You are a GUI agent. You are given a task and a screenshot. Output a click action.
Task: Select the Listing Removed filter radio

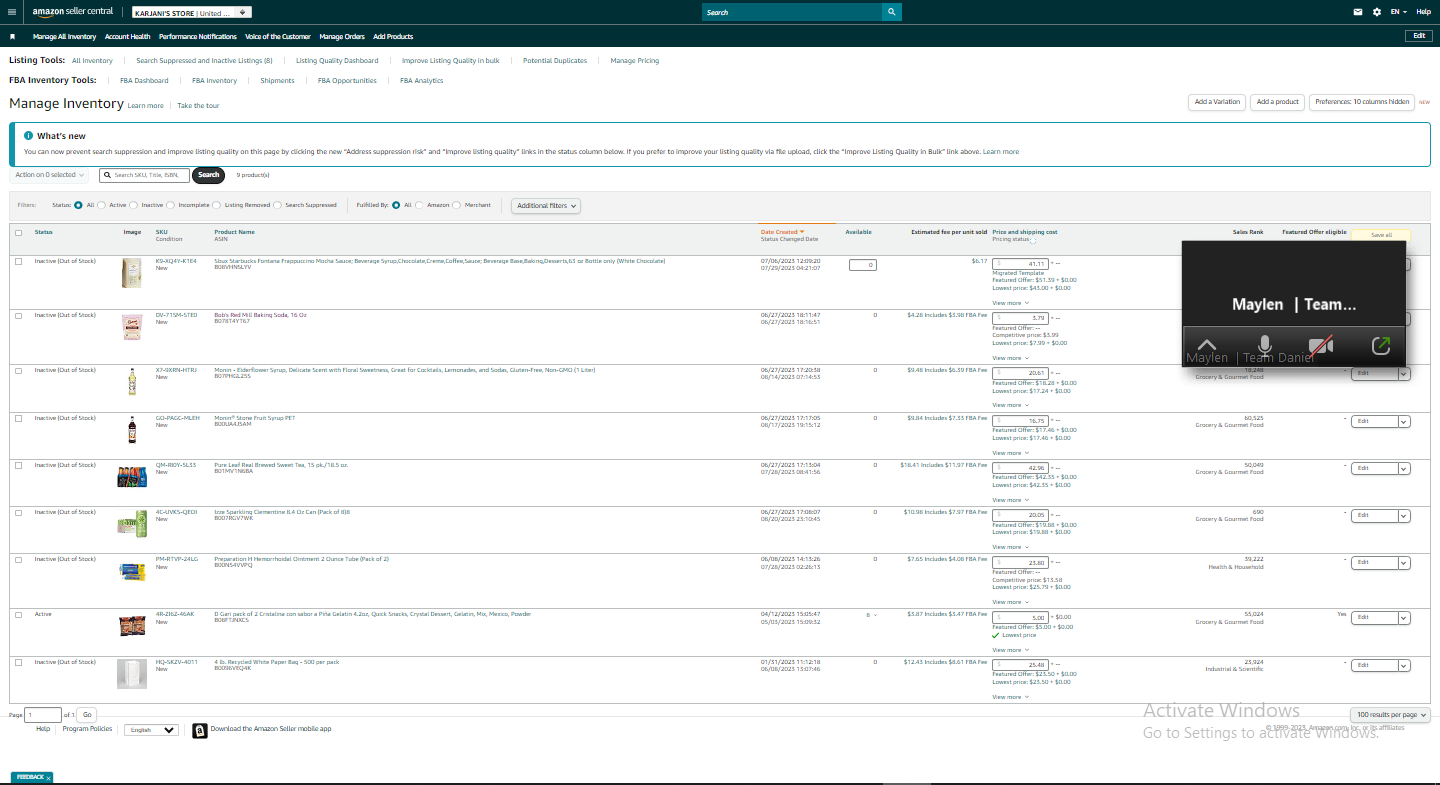tap(217, 205)
